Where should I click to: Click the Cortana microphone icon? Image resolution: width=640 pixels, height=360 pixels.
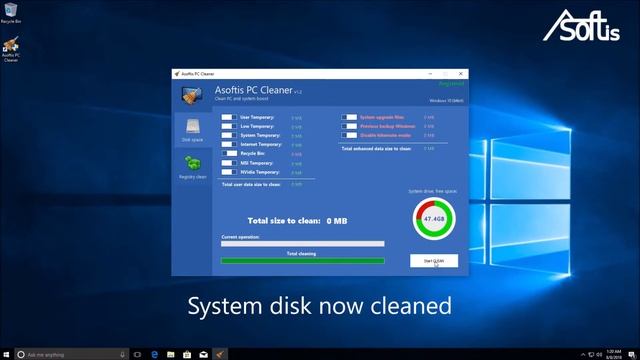pos(122,354)
